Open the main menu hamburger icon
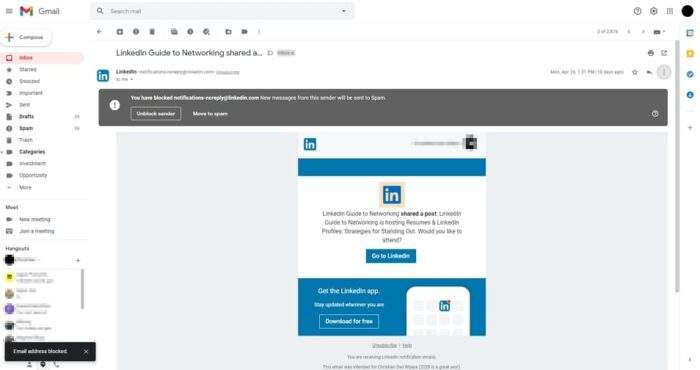Image resolution: width=700 pixels, height=370 pixels. (x=9, y=11)
